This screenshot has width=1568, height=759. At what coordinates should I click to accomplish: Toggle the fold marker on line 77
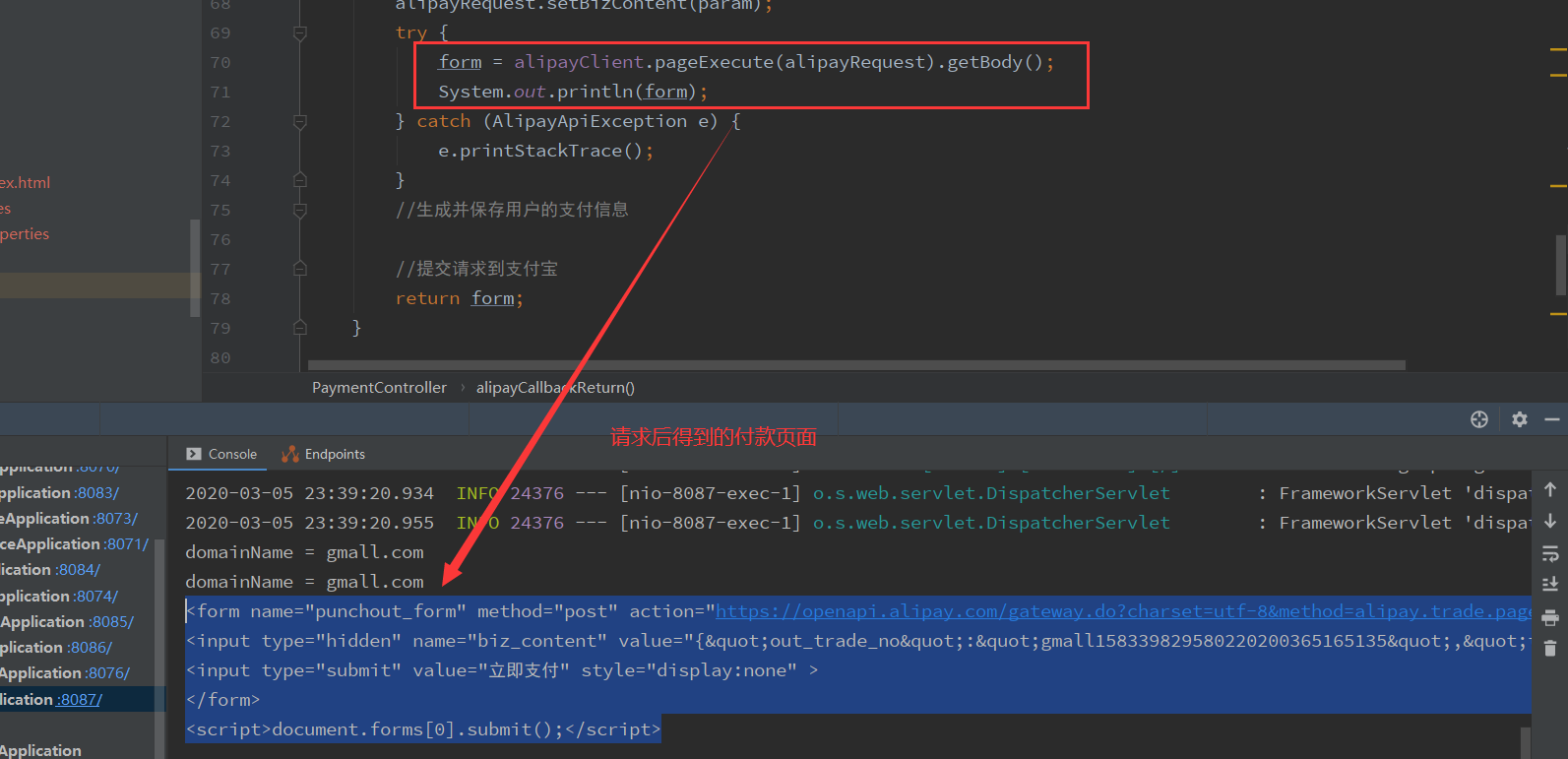(x=300, y=269)
